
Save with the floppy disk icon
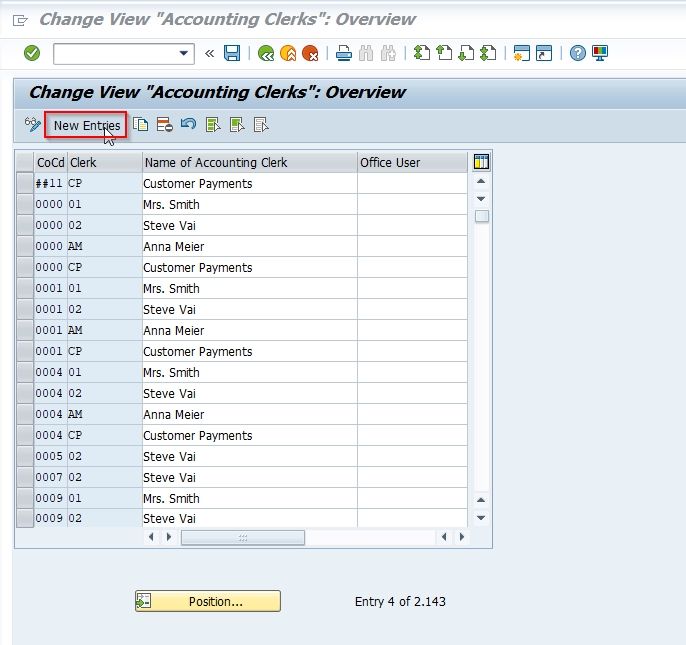click(x=232, y=53)
